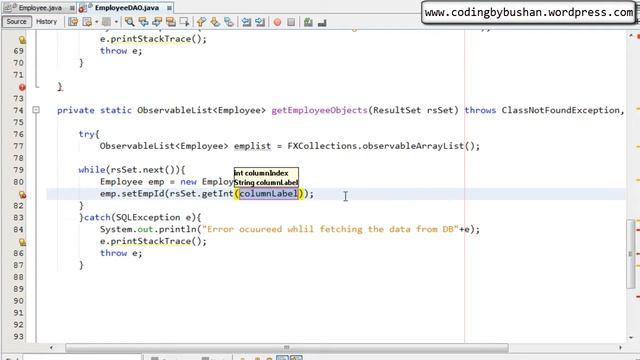This screenshot has width=640, height=360.
Task: Close the Employee.java tab
Action: coord(72,8)
